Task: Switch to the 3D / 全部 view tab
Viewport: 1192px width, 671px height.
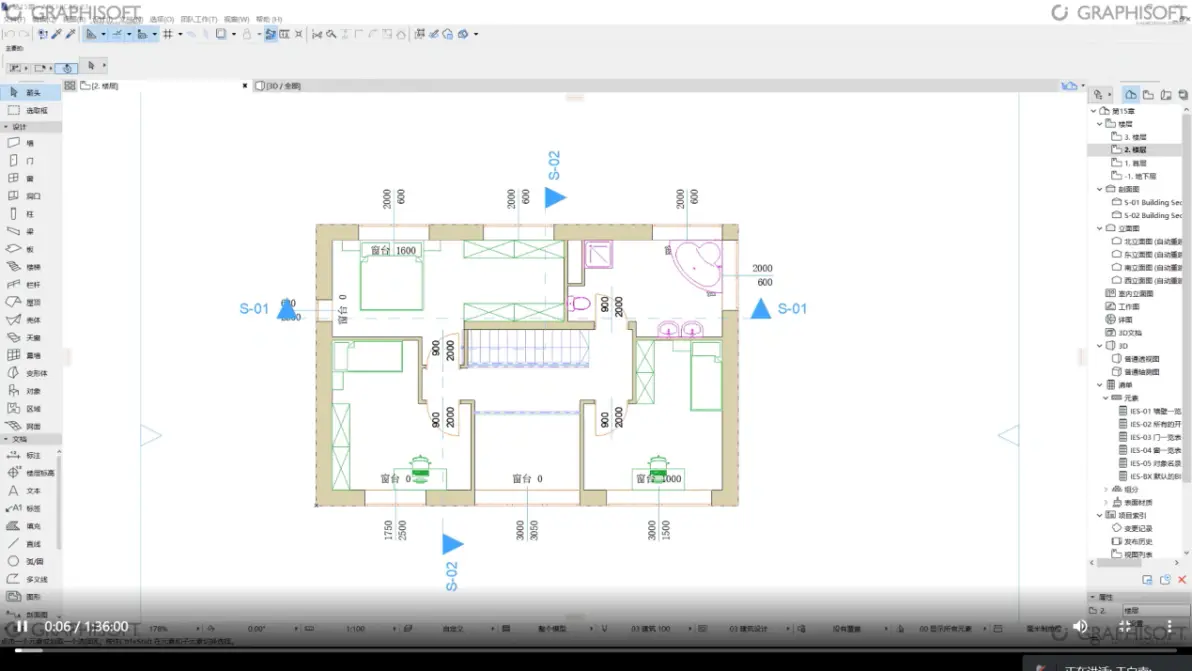Action: (281, 86)
